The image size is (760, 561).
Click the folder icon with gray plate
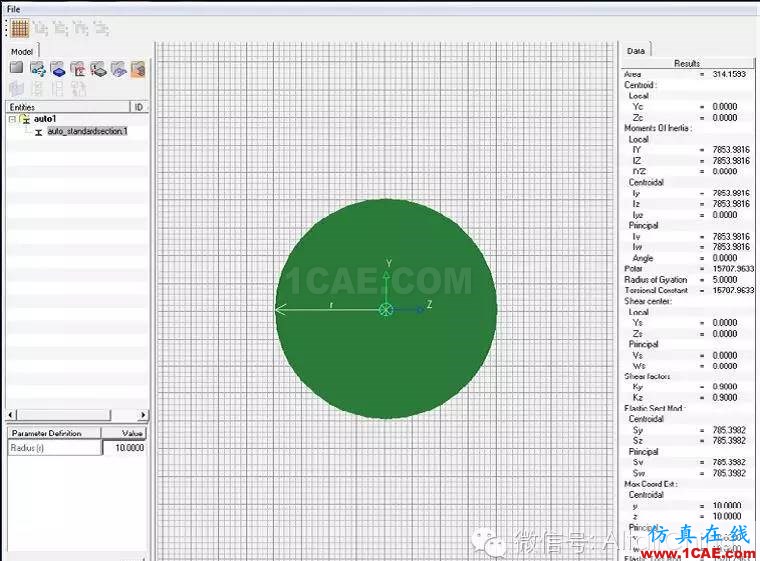98,69
